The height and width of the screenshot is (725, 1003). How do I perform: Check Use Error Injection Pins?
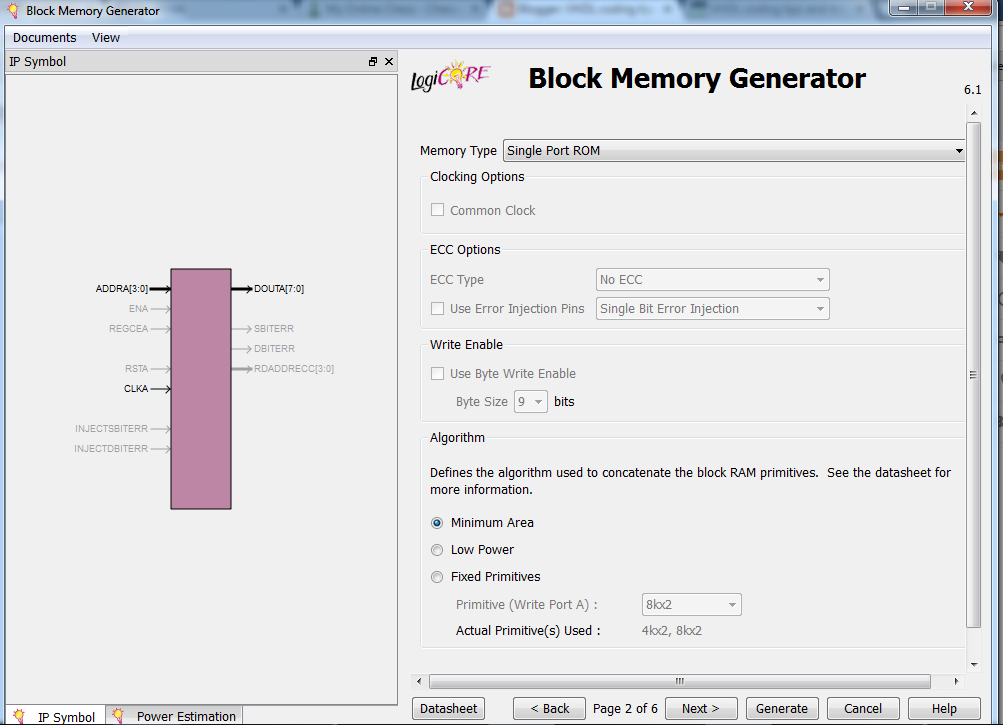click(437, 309)
